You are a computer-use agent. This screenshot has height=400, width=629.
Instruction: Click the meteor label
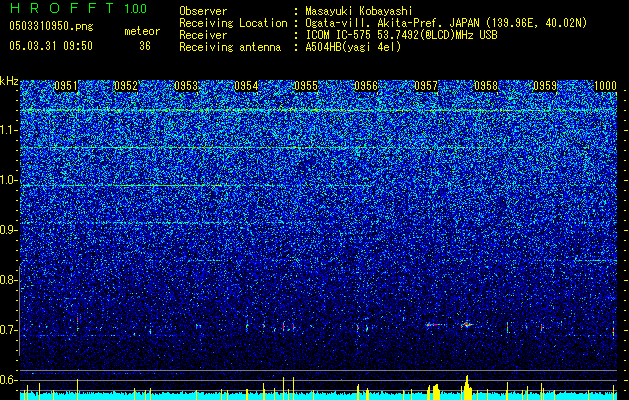(x=142, y=31)
